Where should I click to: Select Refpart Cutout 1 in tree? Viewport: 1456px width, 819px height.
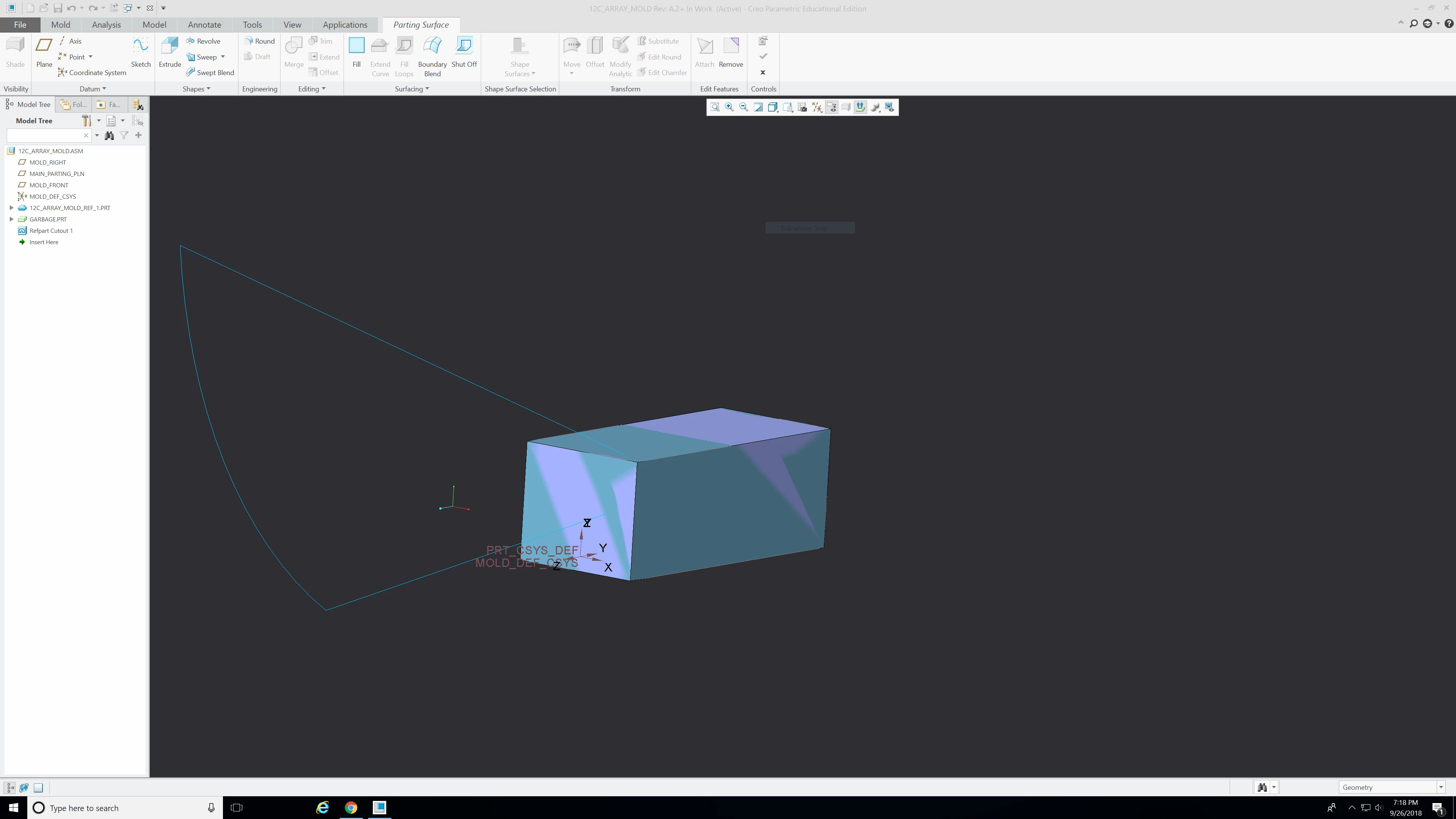pos(51,231)
